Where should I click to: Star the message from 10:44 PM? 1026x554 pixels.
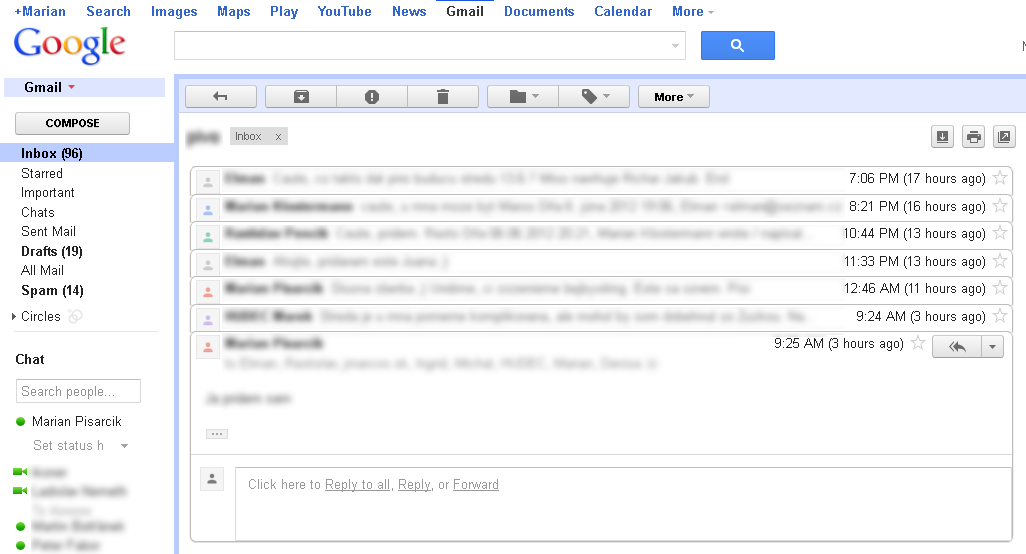pos(1000,233)
